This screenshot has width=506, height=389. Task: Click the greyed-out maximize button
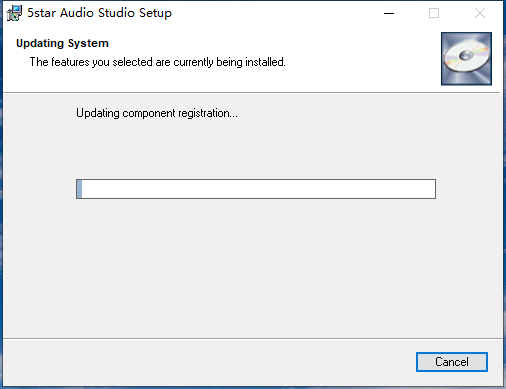(x=434, y=13)
